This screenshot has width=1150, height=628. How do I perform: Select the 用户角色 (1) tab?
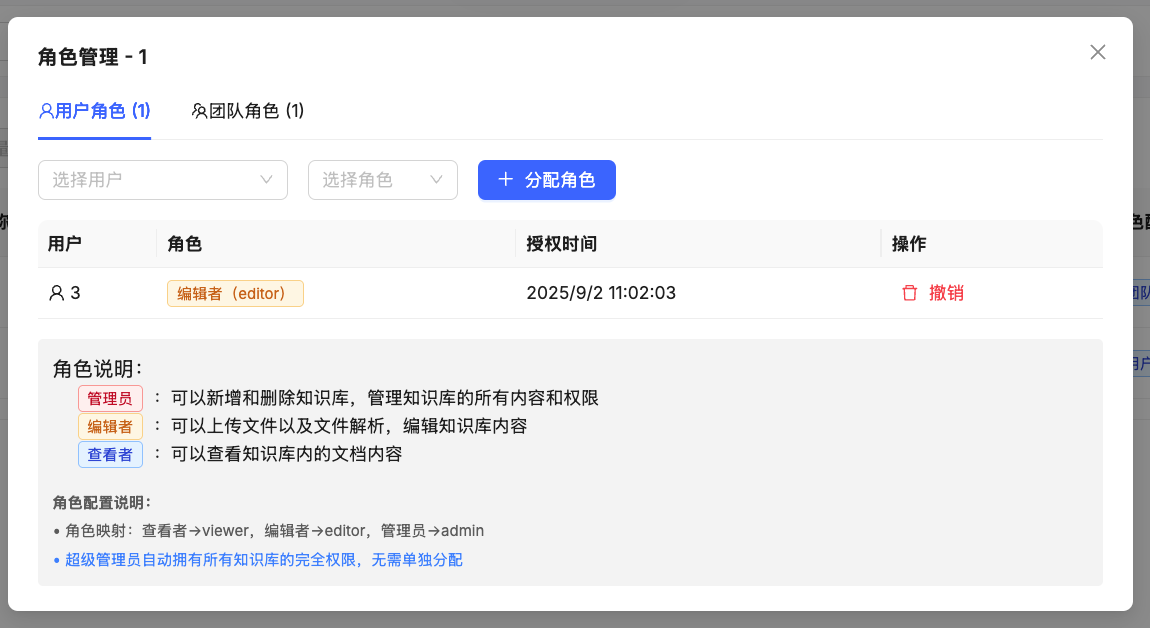[x=94, y=110]
